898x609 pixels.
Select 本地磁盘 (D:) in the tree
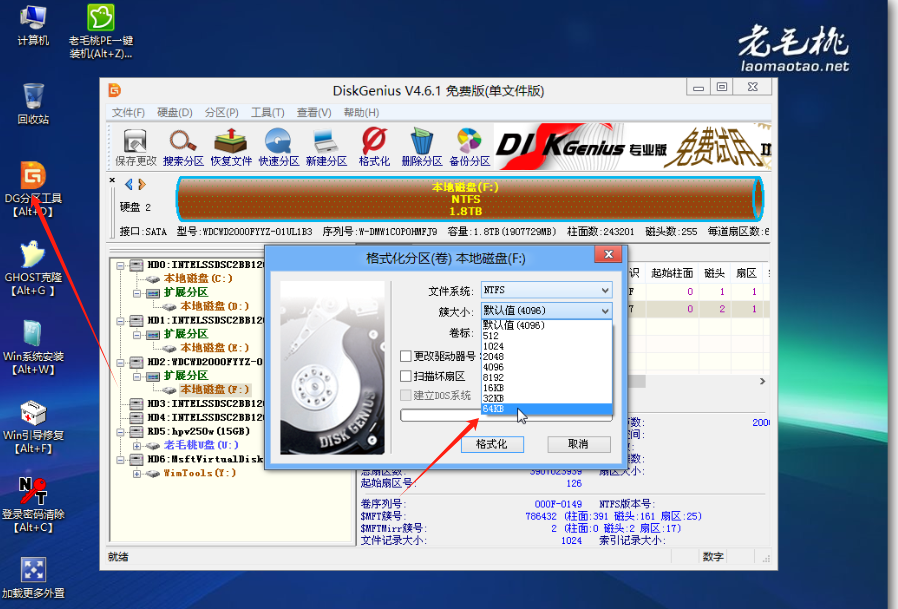tap(215, 307)
